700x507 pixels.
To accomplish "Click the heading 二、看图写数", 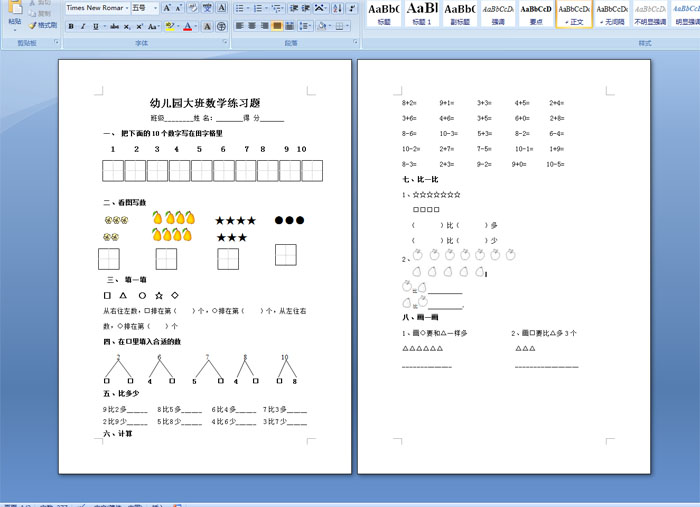I will [125, 203].
